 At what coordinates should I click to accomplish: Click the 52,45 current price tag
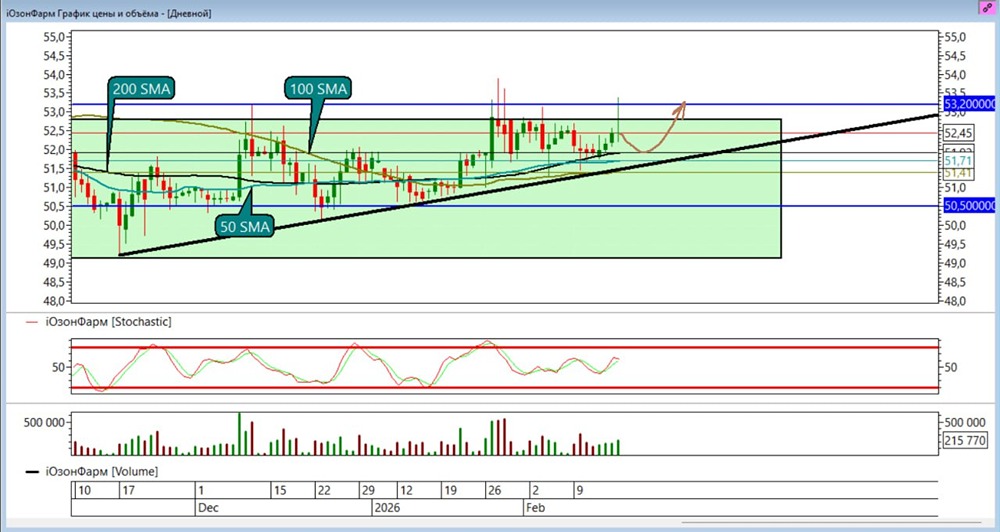(957, 133)
